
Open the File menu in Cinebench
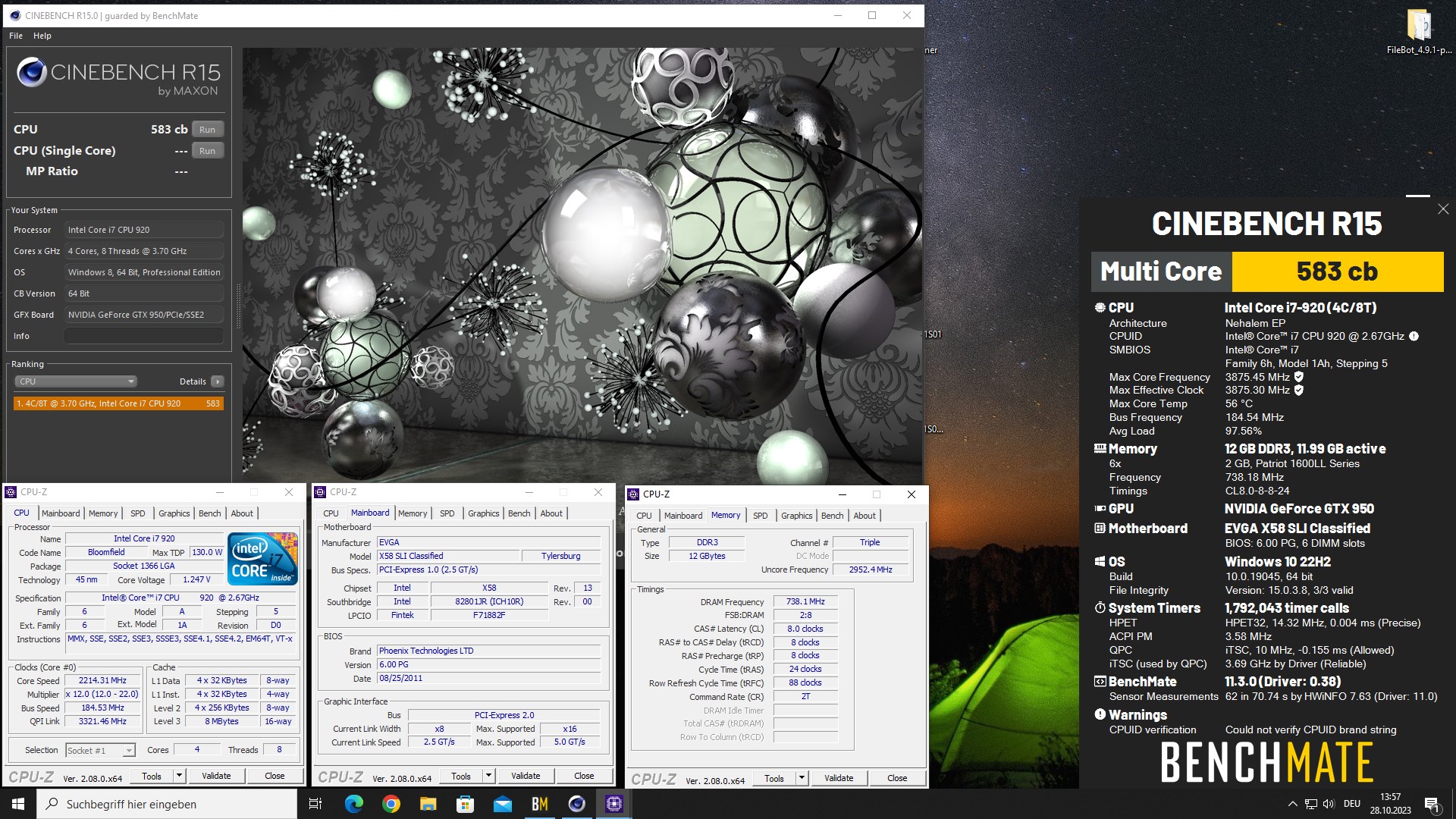(x=16, y=36)
